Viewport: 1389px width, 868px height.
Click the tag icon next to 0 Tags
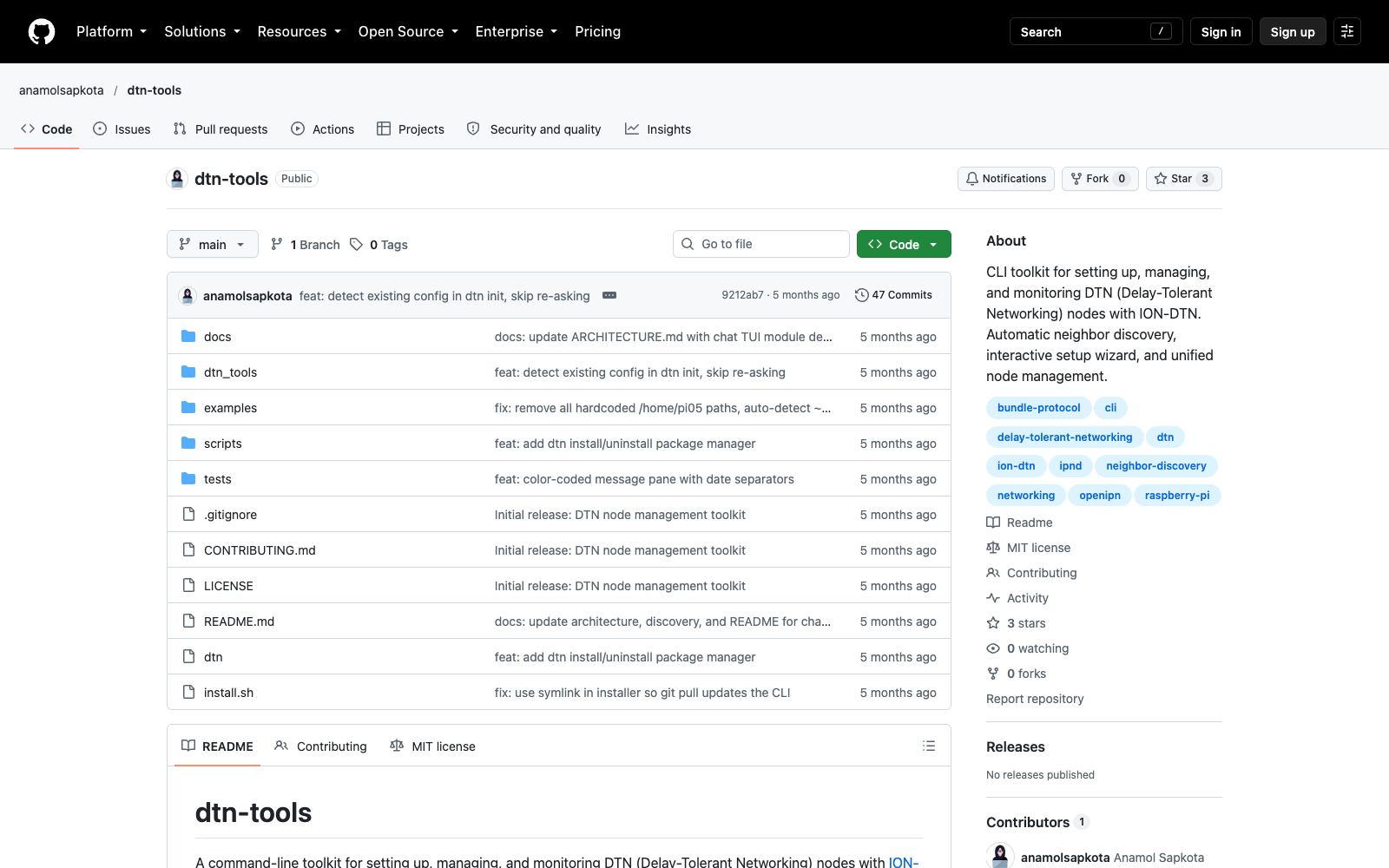pyautogui.click(x=356, y=244)
